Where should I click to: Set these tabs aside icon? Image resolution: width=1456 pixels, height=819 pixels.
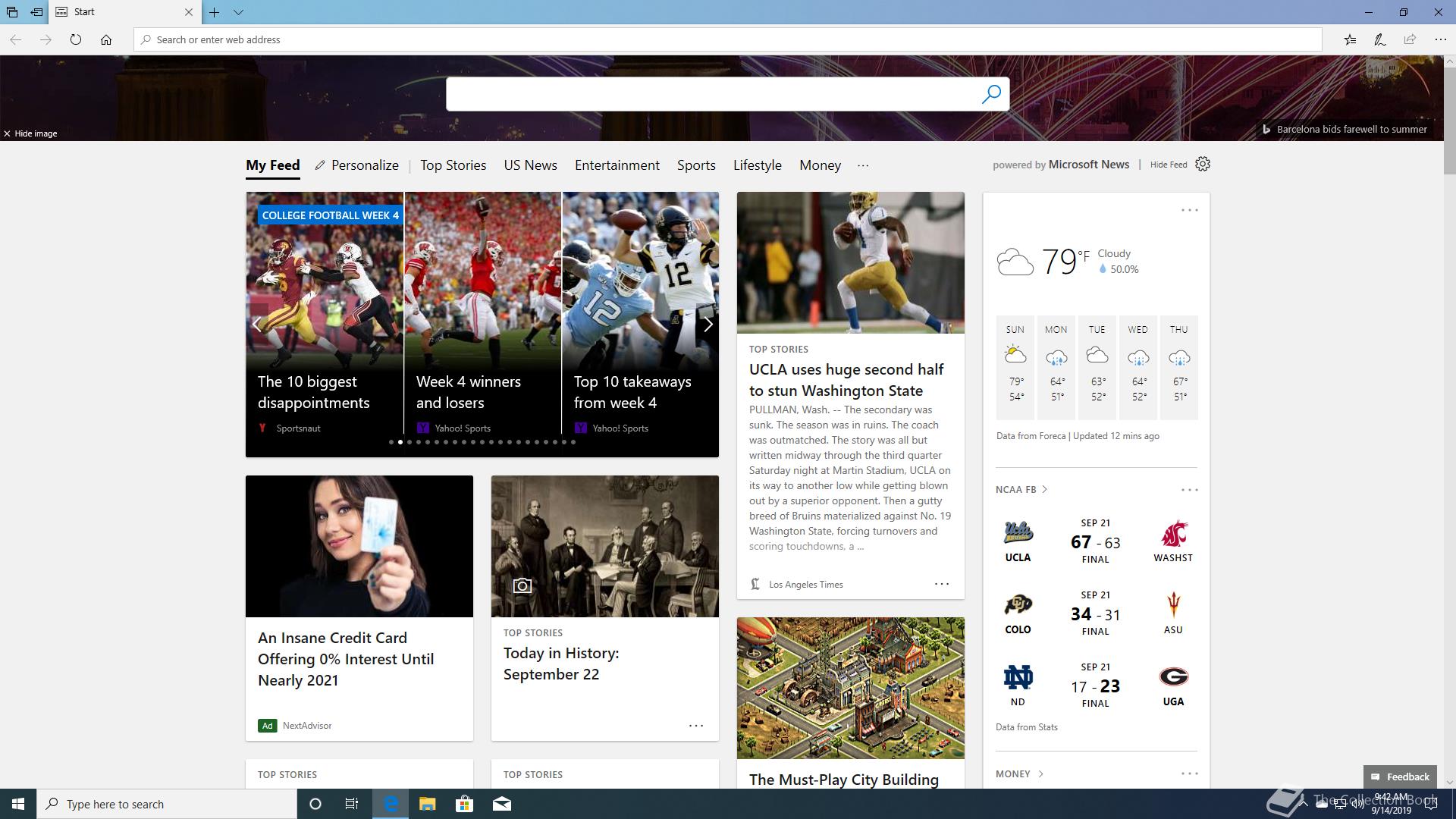[36, 12]
